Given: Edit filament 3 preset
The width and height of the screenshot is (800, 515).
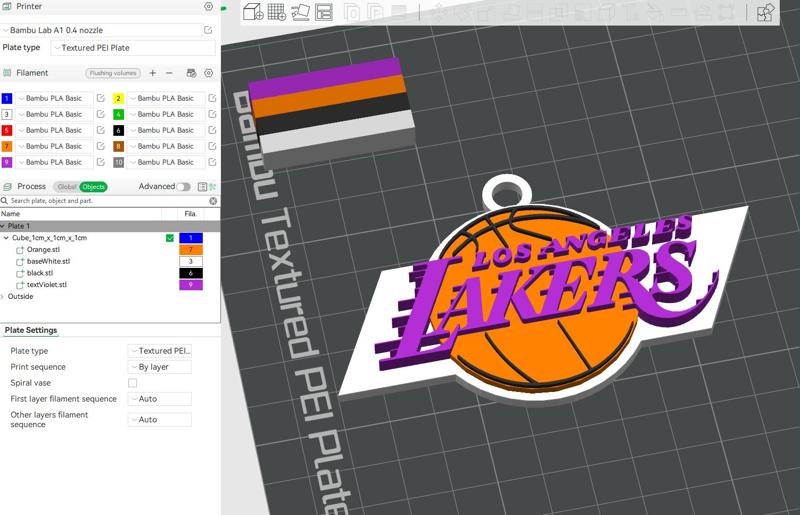Looking at the screenshot, I should (101, 114).
